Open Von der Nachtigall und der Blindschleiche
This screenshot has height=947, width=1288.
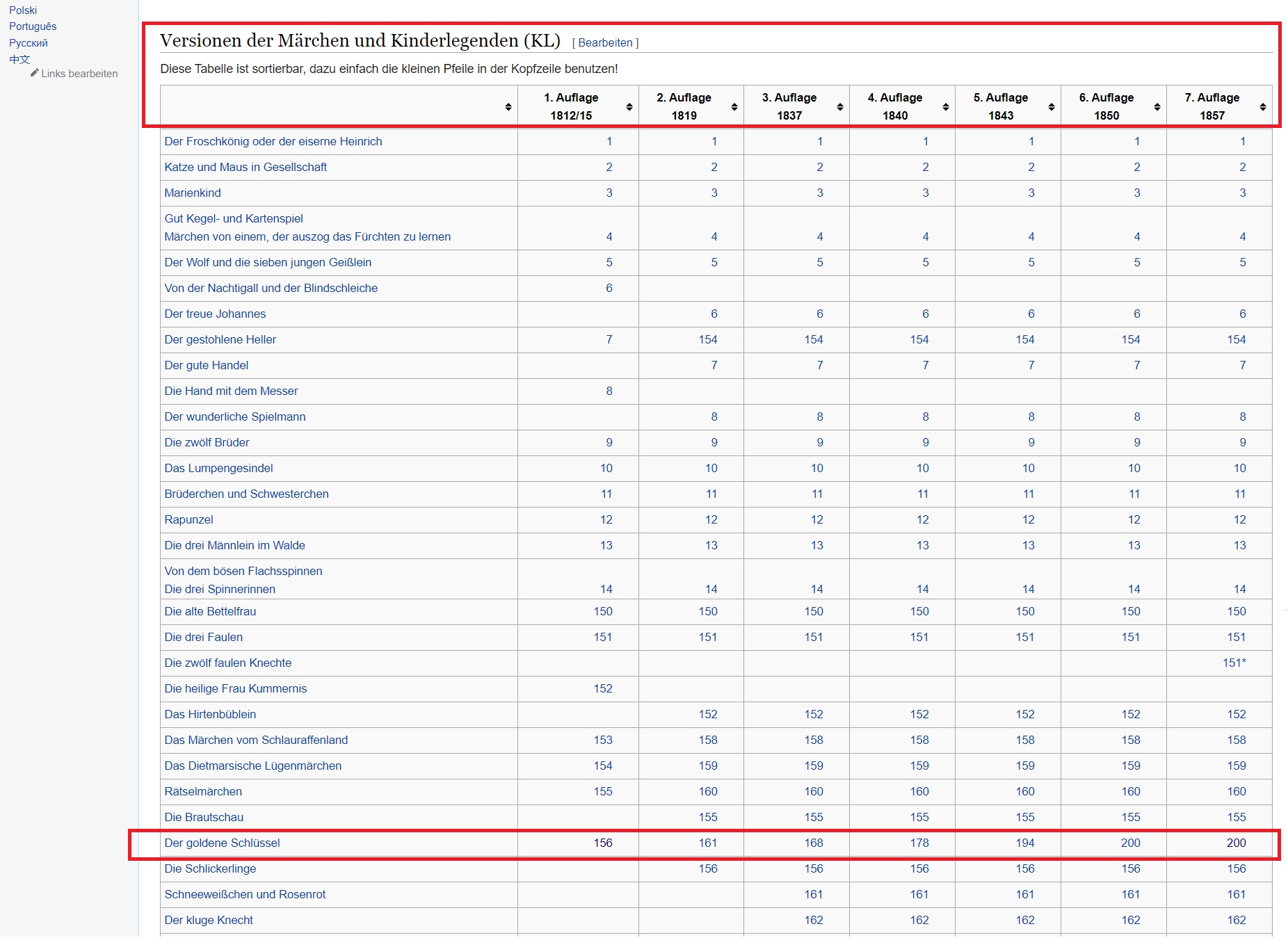point(271,288)
